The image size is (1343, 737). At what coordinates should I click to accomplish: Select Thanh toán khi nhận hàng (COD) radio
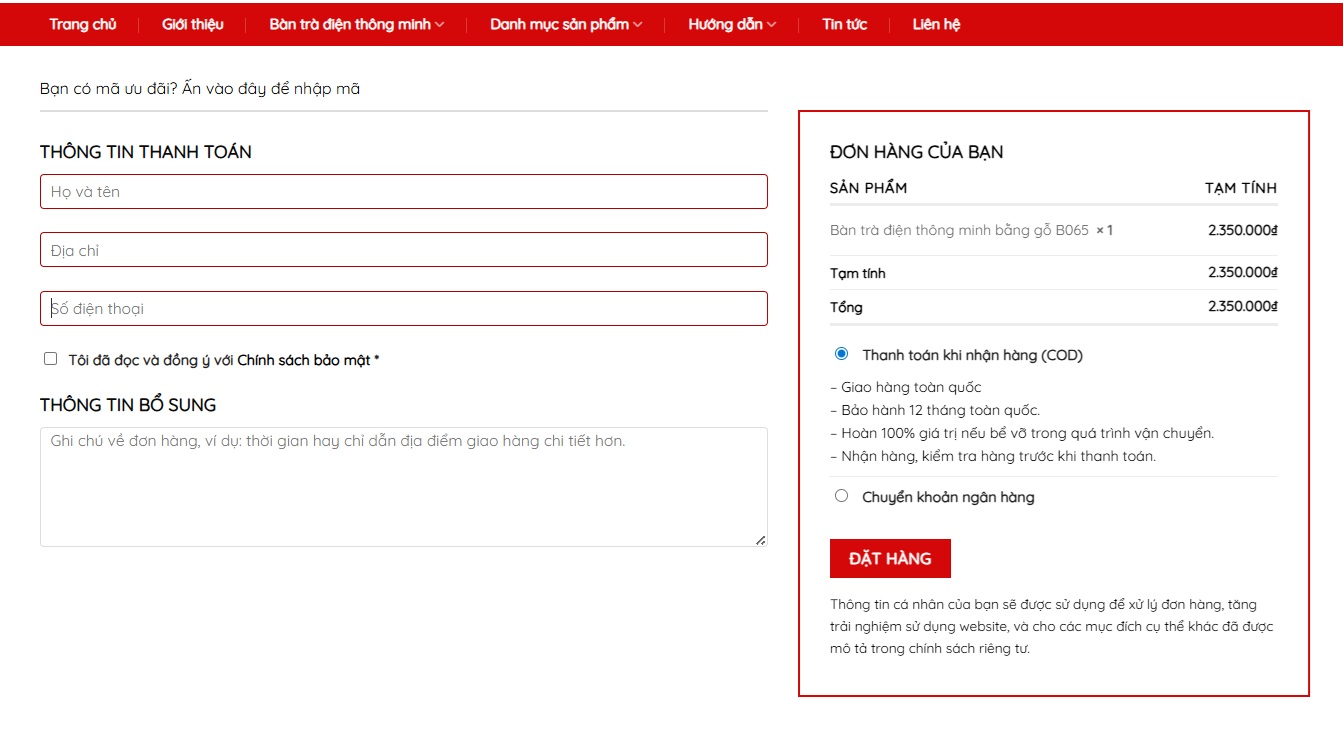click(x=841, y=354)
